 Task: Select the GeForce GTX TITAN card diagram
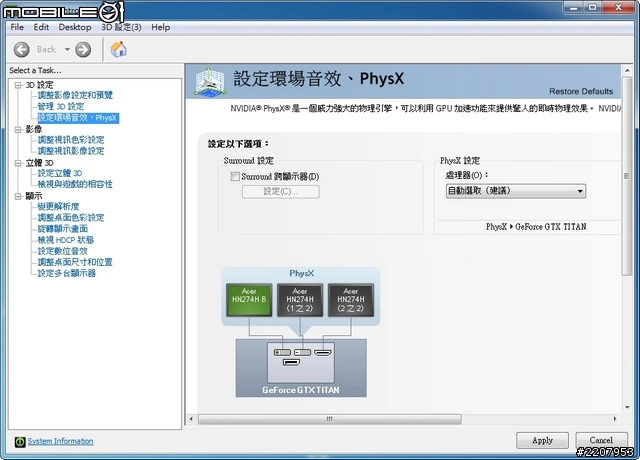[x=301, y=368]
